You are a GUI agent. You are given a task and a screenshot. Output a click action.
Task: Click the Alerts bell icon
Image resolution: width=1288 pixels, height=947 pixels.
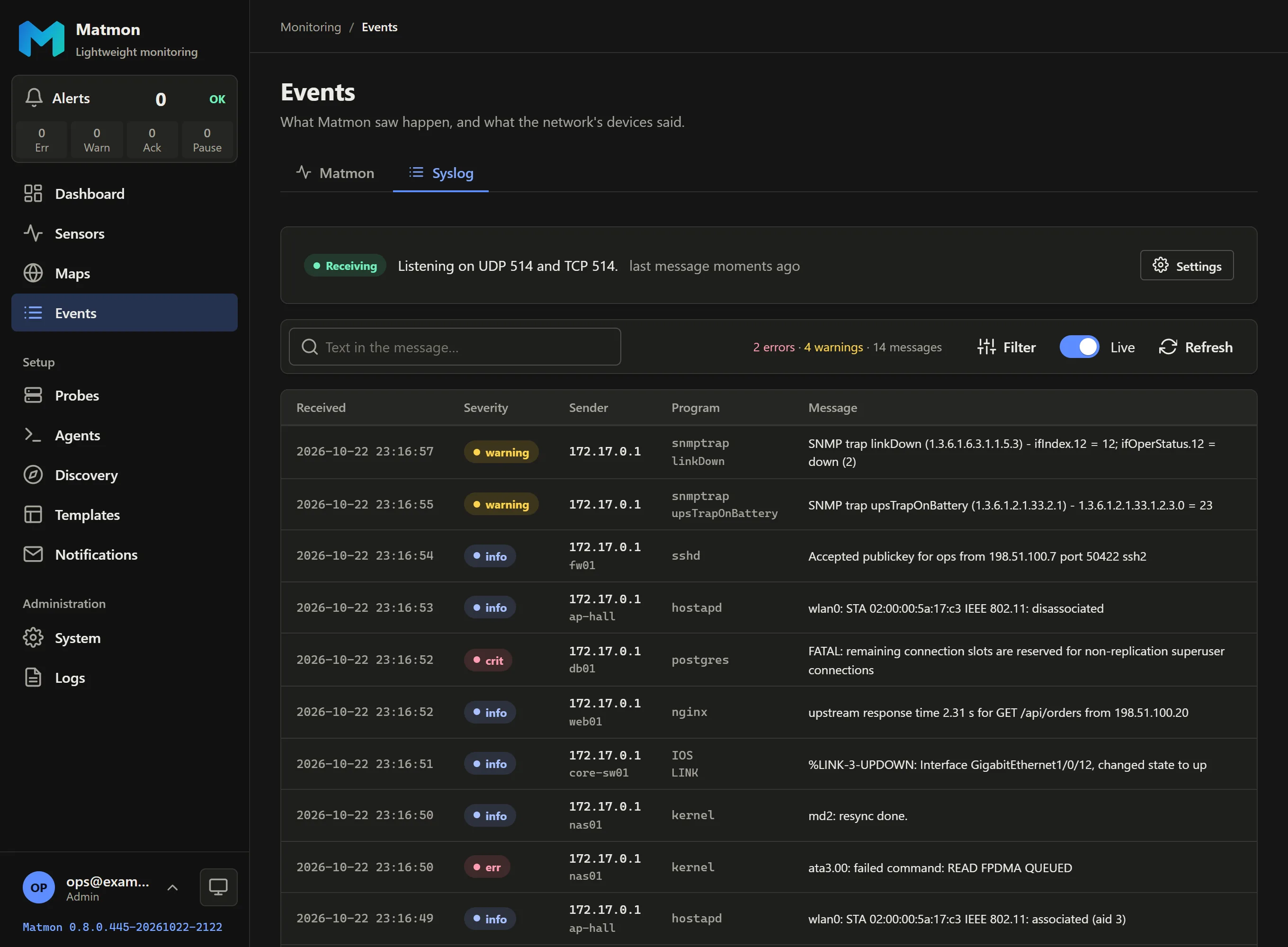(x=34, y=98)
